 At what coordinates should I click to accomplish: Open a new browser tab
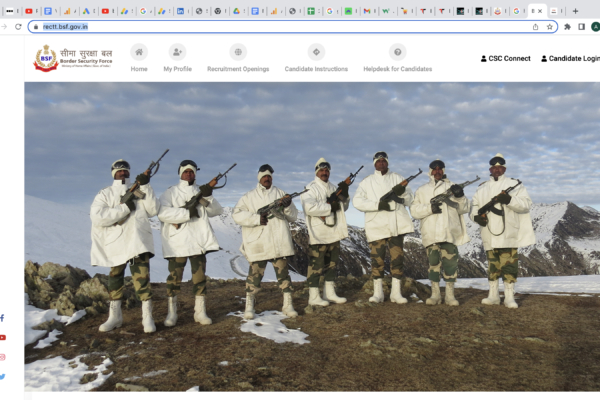click(x=575, y=11)
